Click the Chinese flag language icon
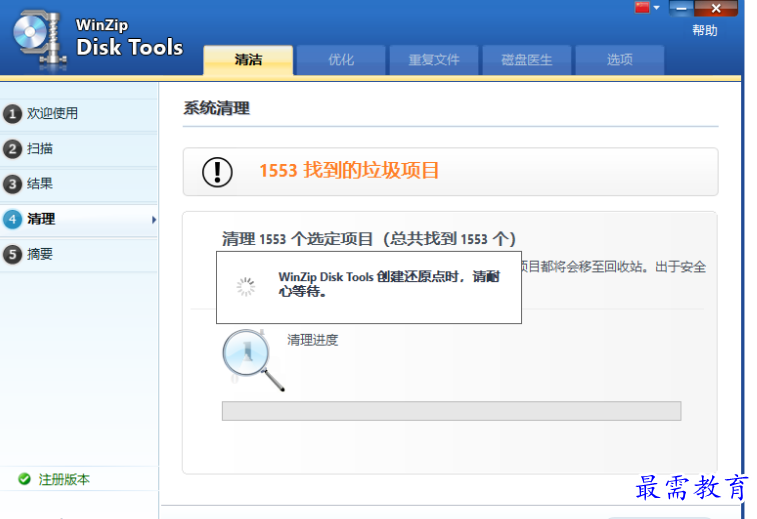This screenshot has height=519, width=757. (x=642, y=8)
